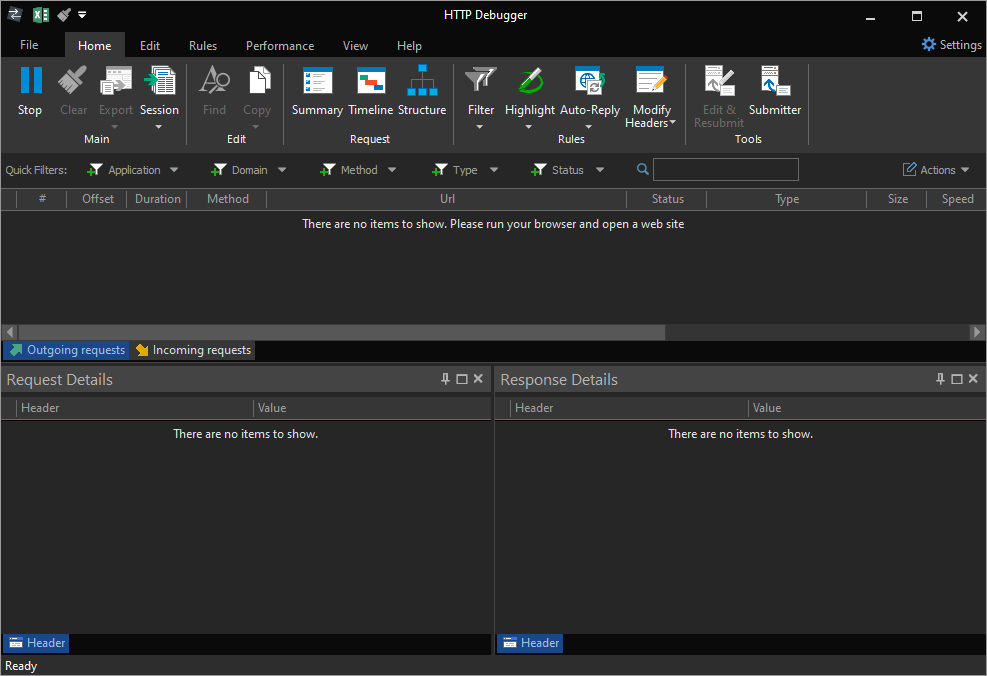The width and height of the screenshot is (987, 676).
Task: Open the Summary view icon
Action: (317, 81)
